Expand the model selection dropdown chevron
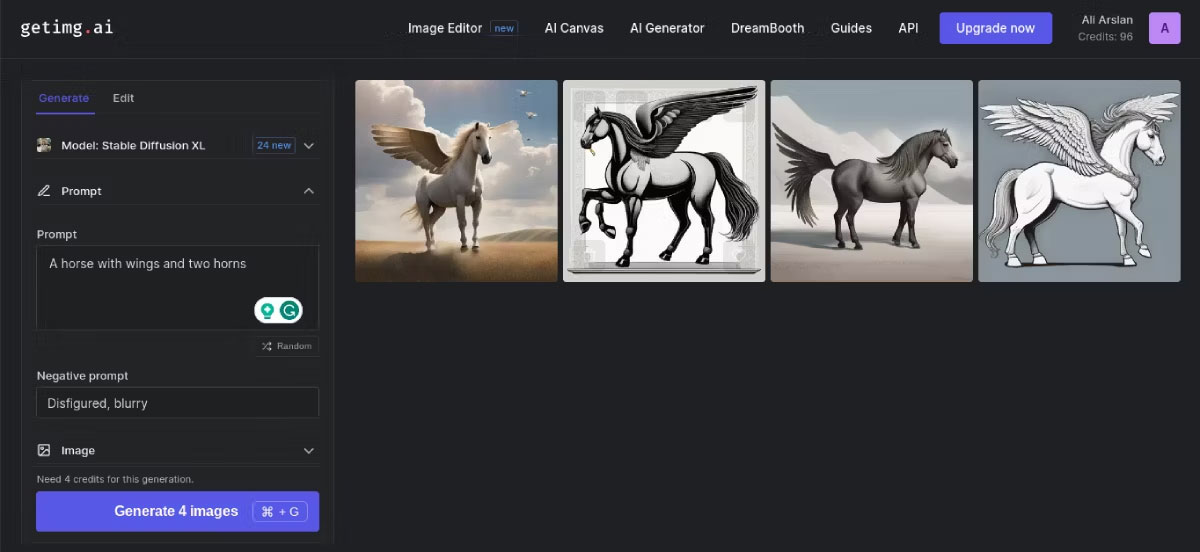This screenshot has width=1200, height=552. pyautogui.click(x=309, y=146)
